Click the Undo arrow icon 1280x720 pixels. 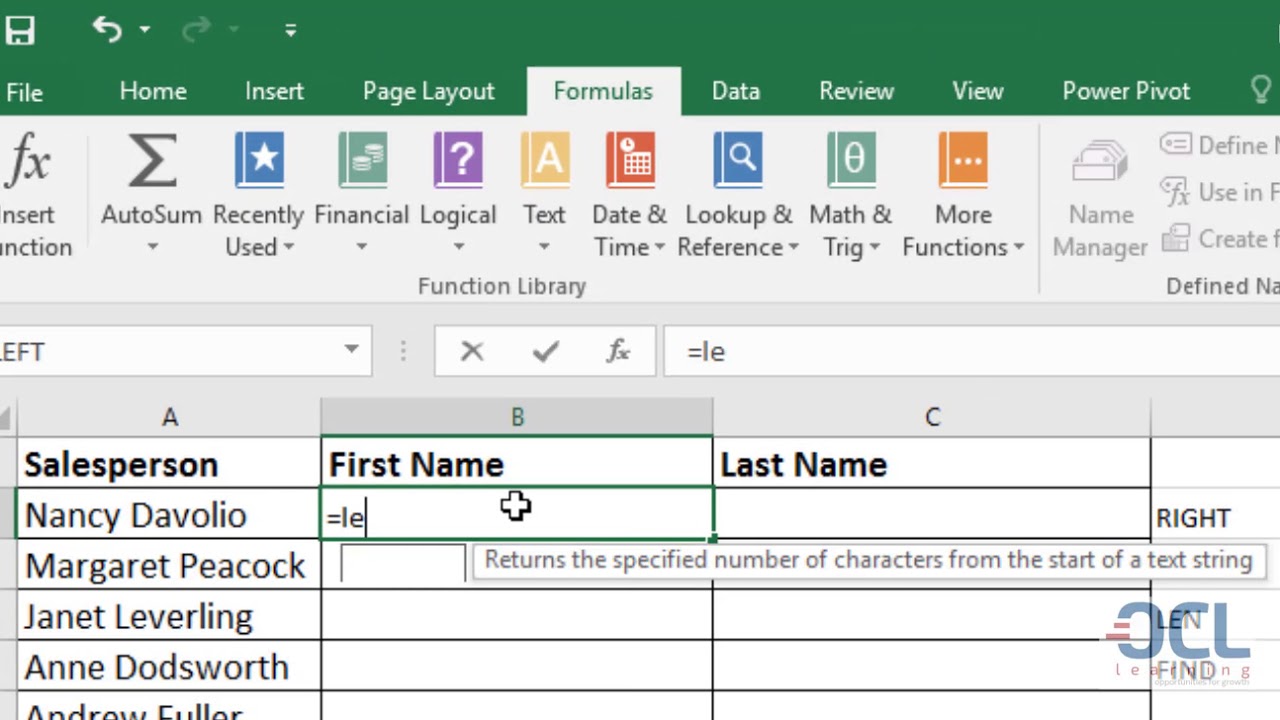point(106,29)
